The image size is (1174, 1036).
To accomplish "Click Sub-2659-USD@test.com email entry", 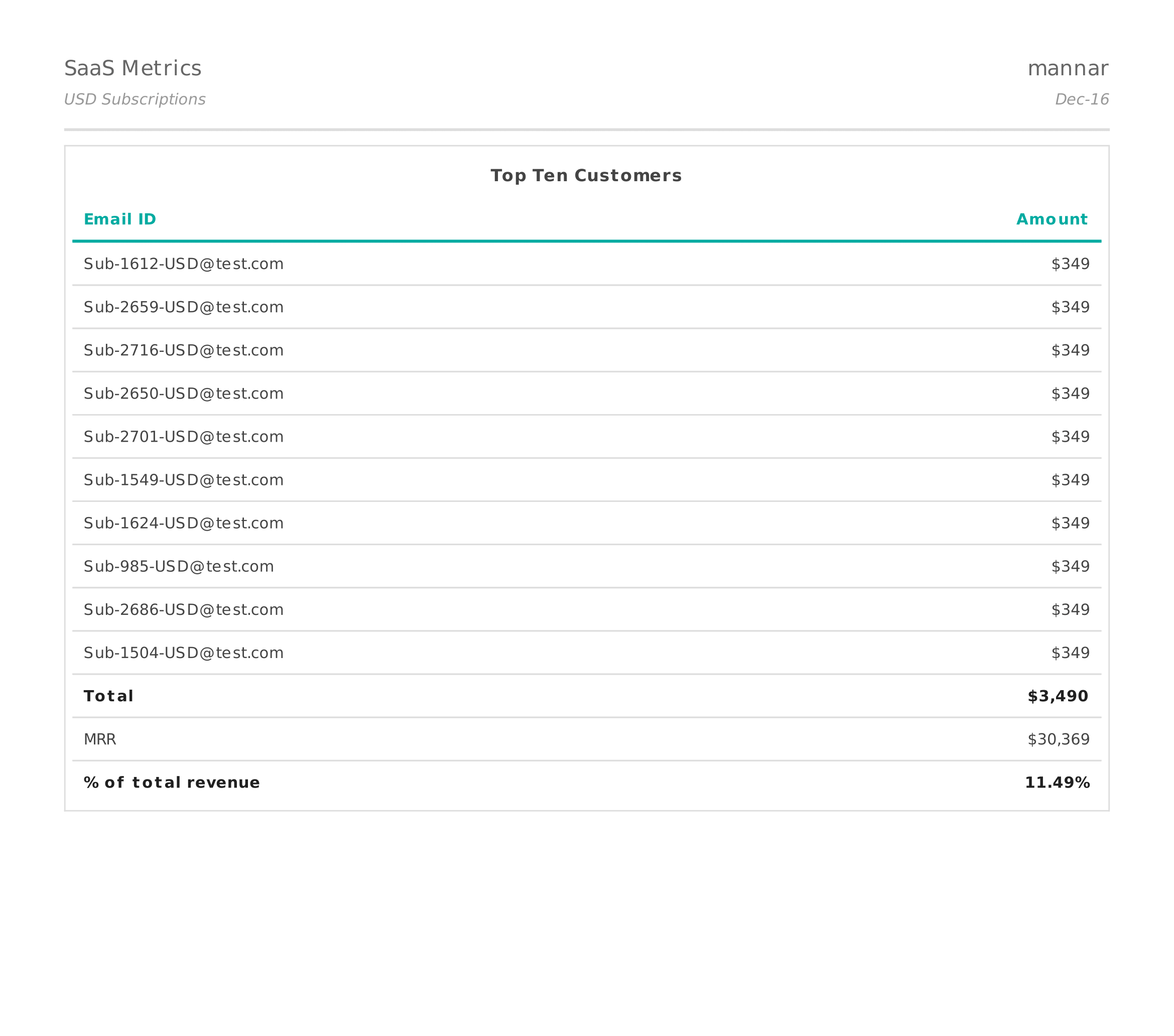I will [183, 307].
